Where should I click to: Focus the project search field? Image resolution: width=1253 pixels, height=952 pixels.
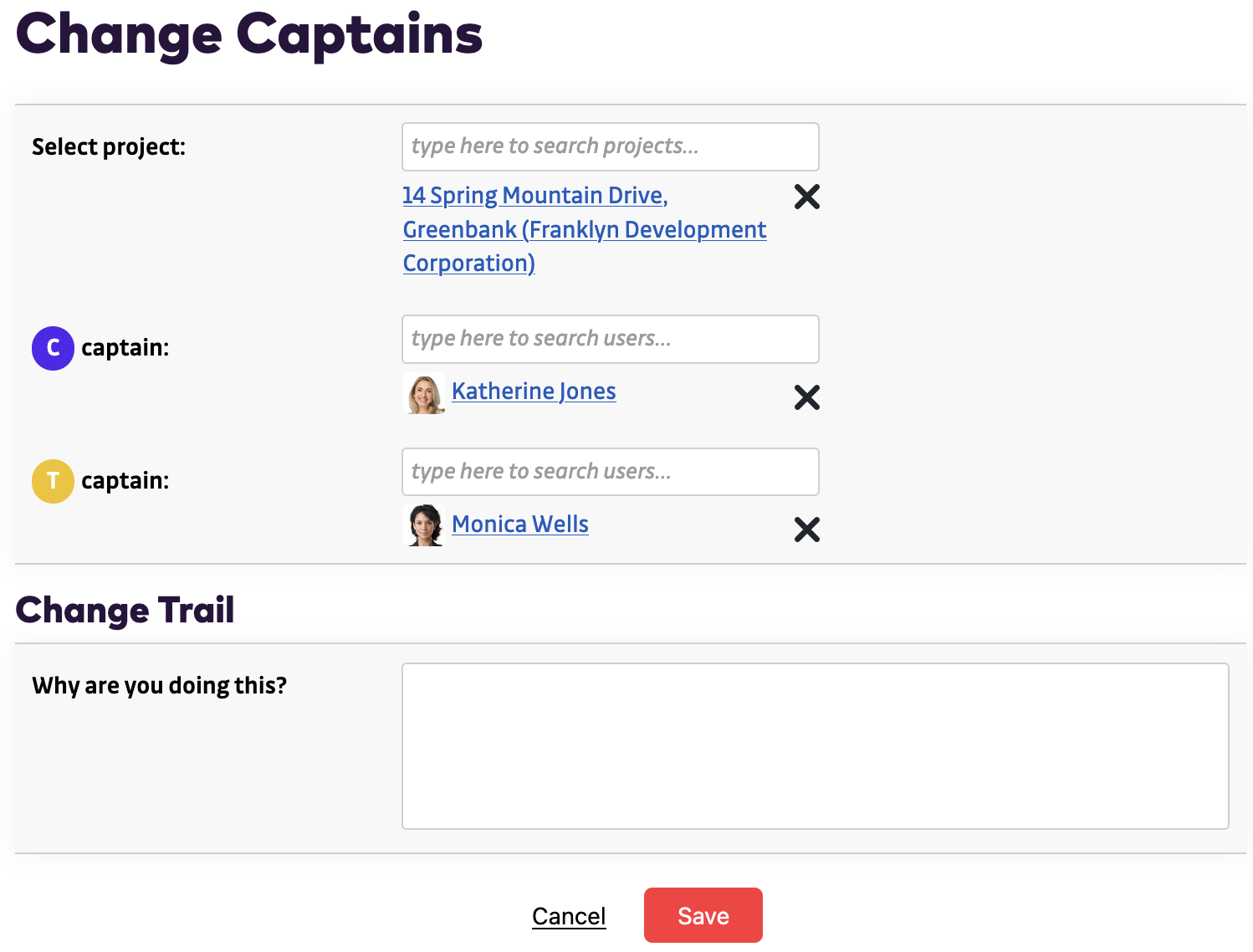(x=610, y=146)
